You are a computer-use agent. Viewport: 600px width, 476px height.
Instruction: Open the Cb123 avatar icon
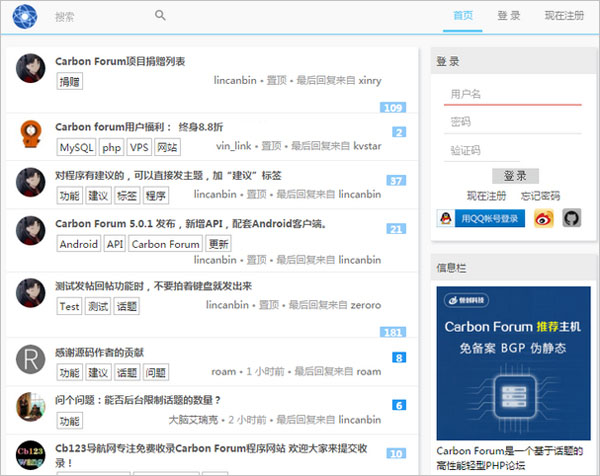click(31, 455)
